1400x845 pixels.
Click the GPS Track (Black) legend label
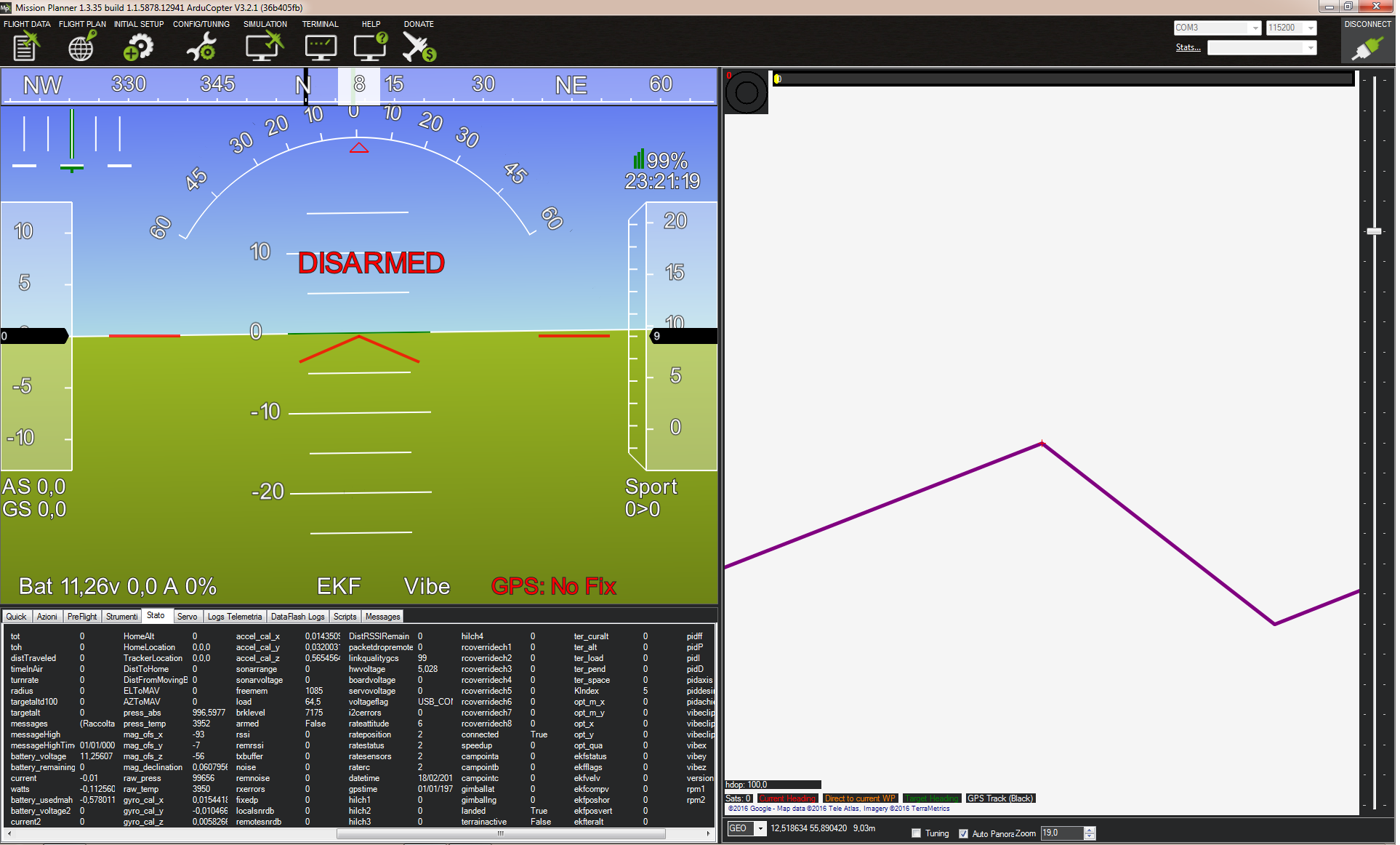tap(1000, 798)
